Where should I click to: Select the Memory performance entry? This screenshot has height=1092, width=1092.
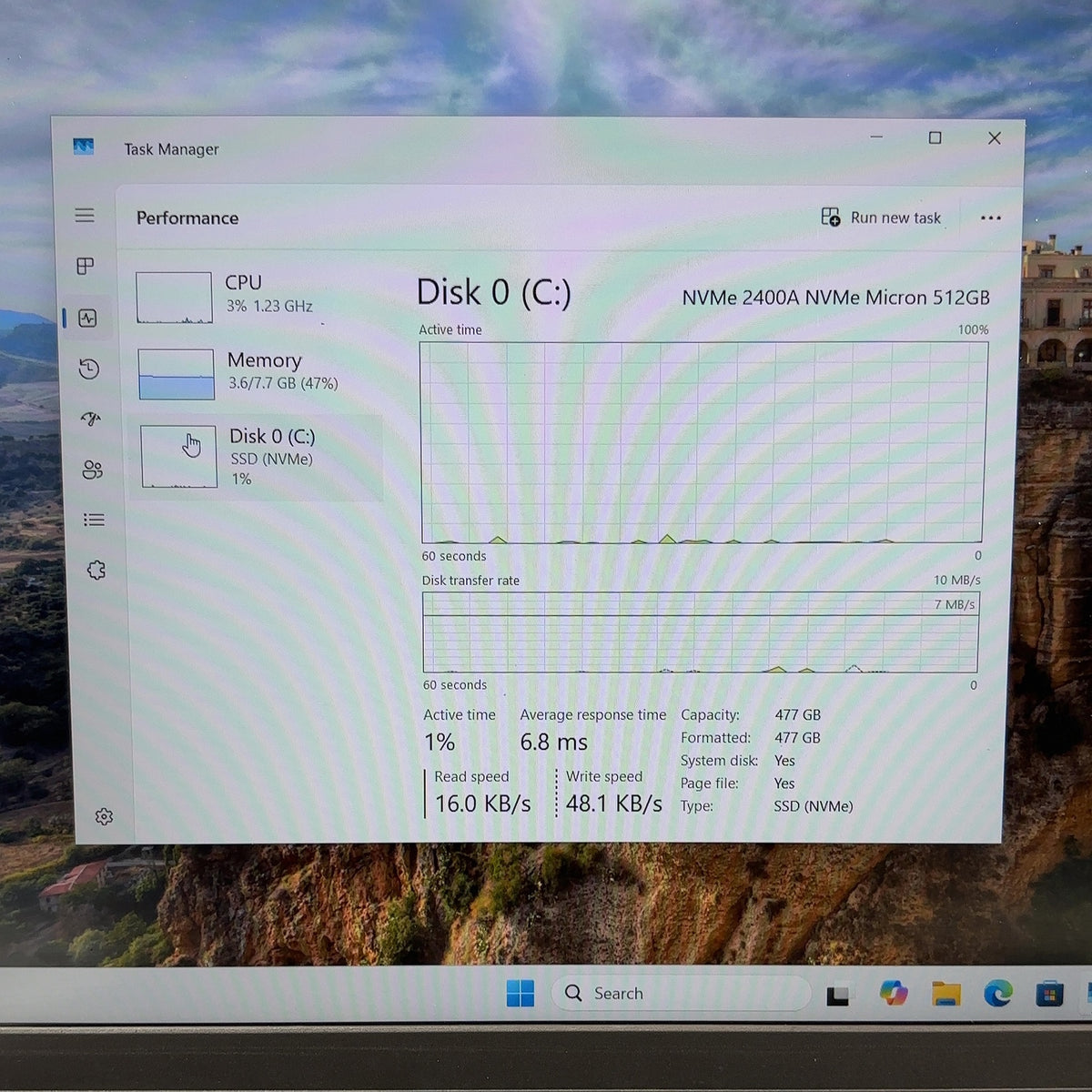point(257,373)
